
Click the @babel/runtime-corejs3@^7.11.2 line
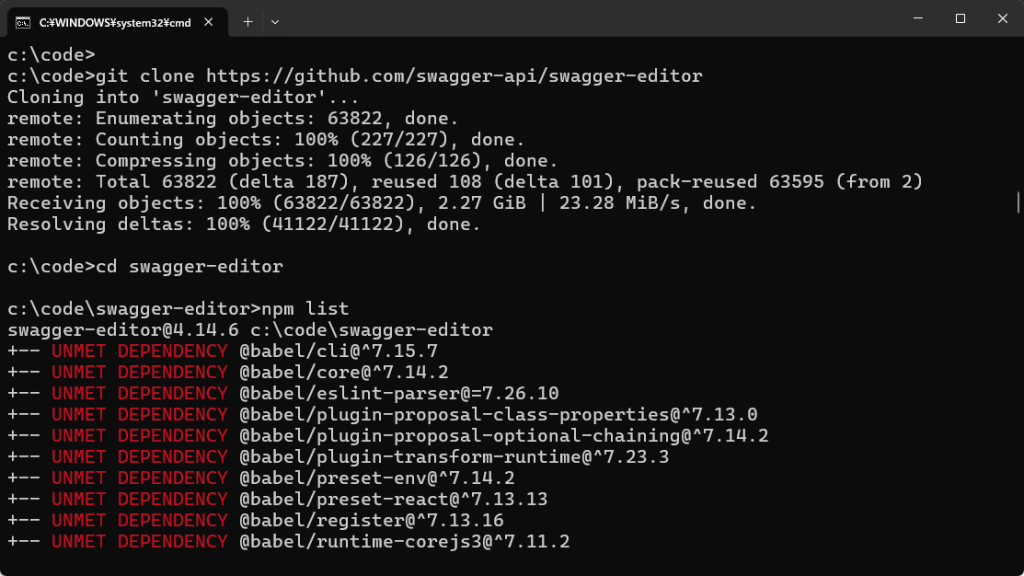[289, 542]
